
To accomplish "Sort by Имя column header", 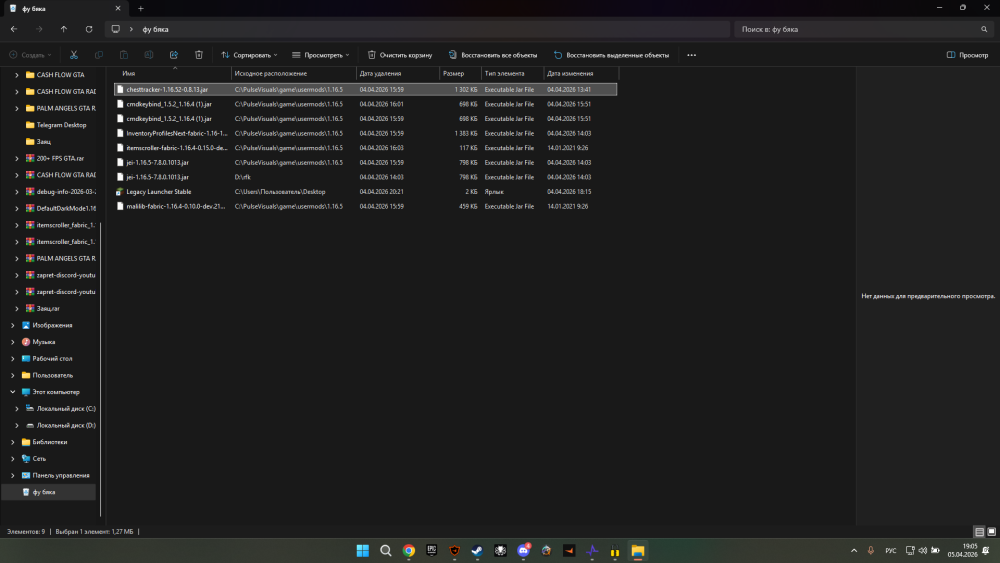I will 172,73.
